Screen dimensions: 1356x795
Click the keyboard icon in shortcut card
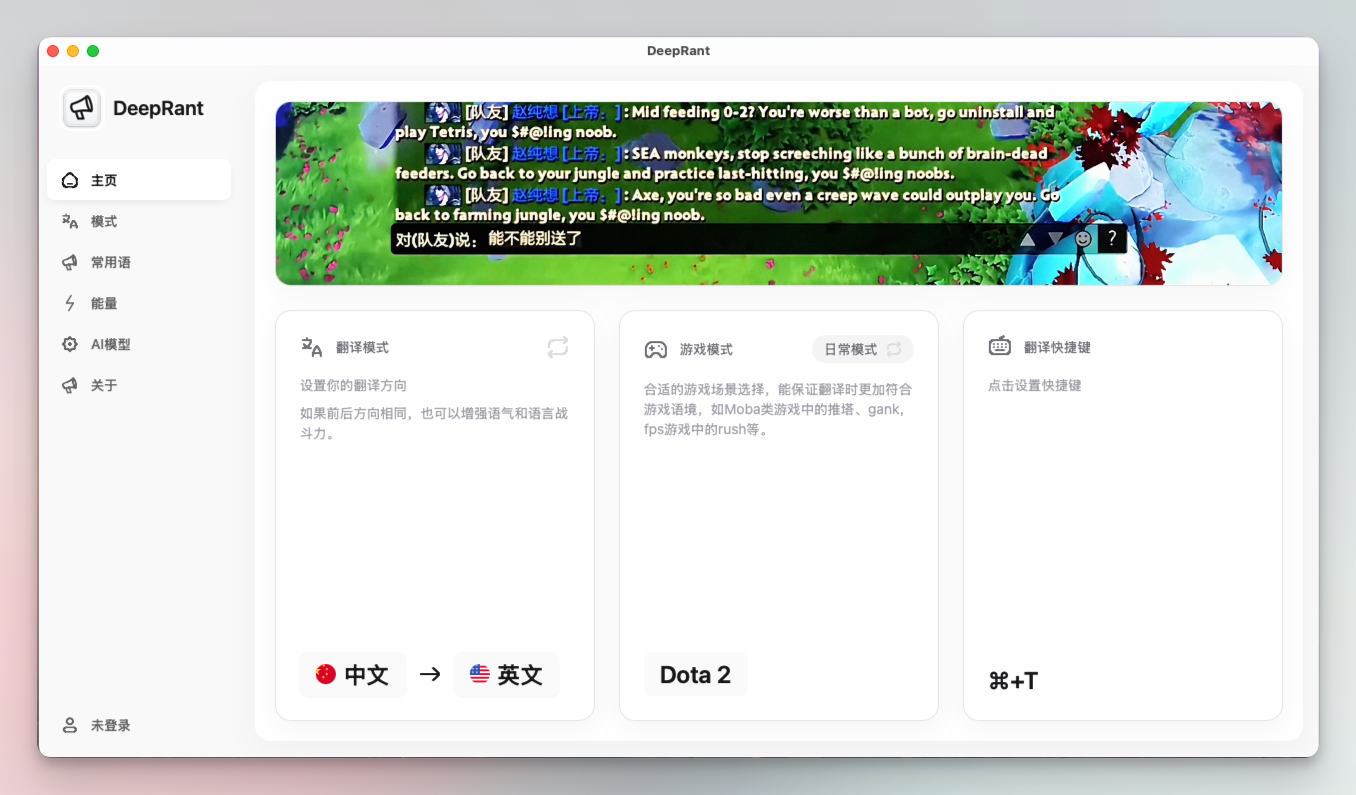(x=999, y=347)
